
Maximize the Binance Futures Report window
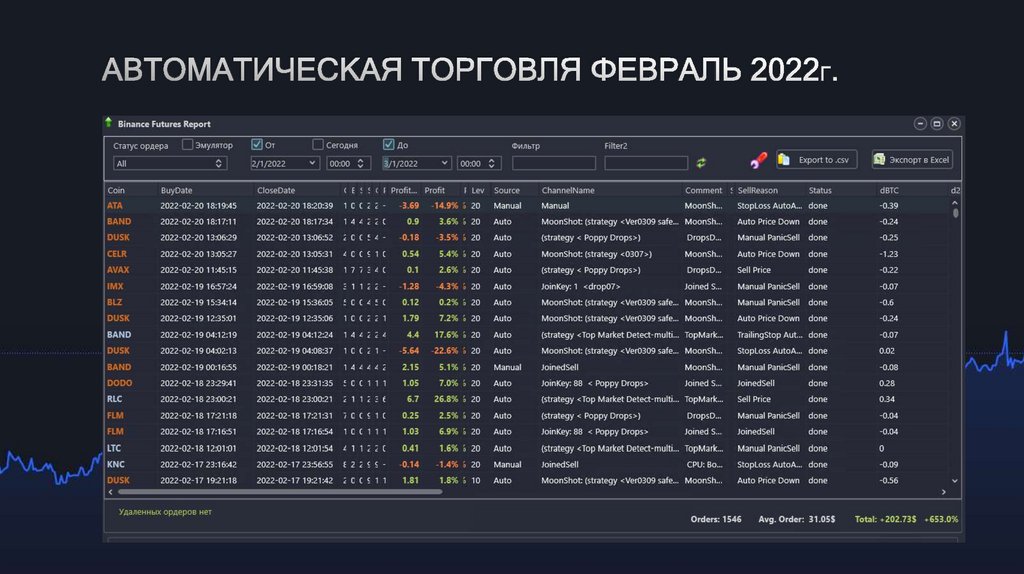937,123
